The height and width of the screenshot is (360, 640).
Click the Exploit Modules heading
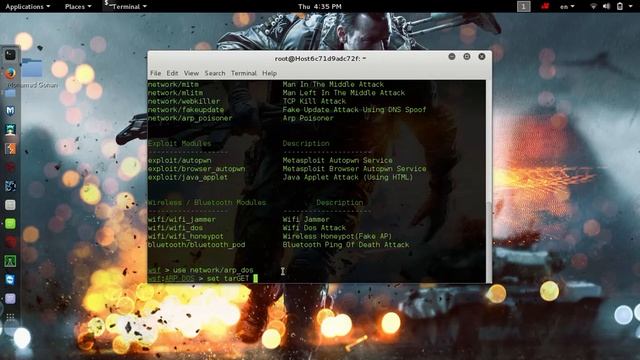180,144
